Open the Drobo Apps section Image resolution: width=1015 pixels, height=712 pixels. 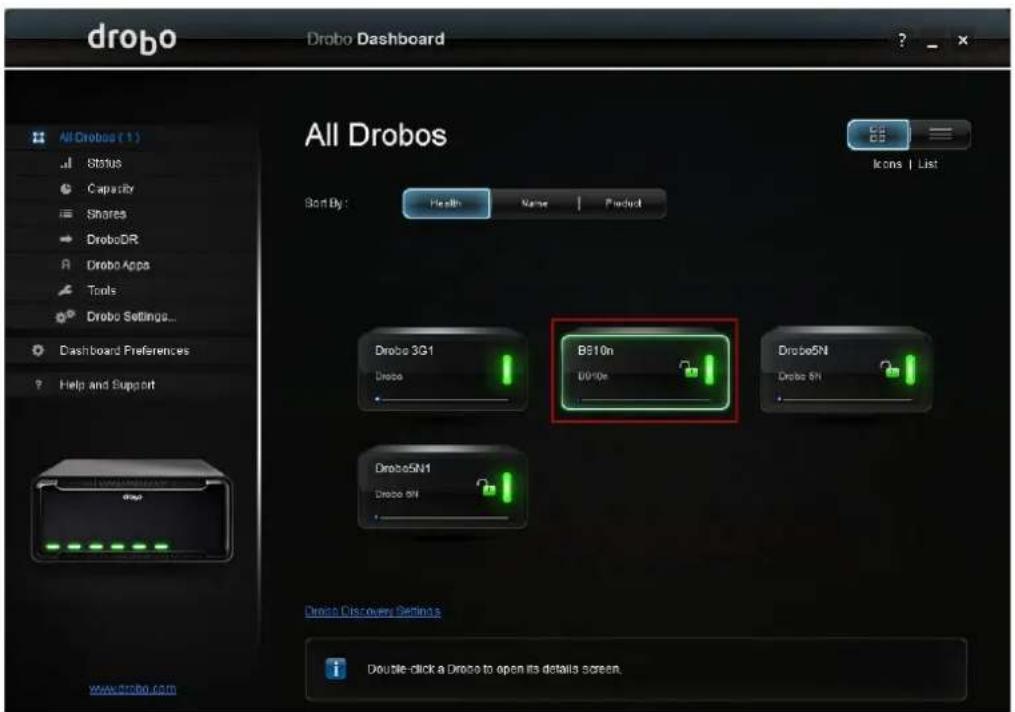118,265
